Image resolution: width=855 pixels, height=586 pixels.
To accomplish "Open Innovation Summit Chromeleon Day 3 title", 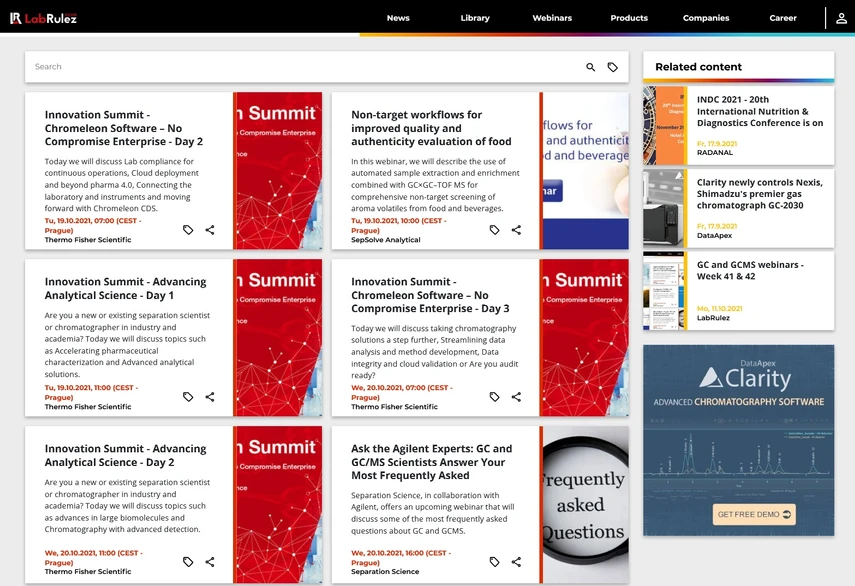I will [430, 295].
